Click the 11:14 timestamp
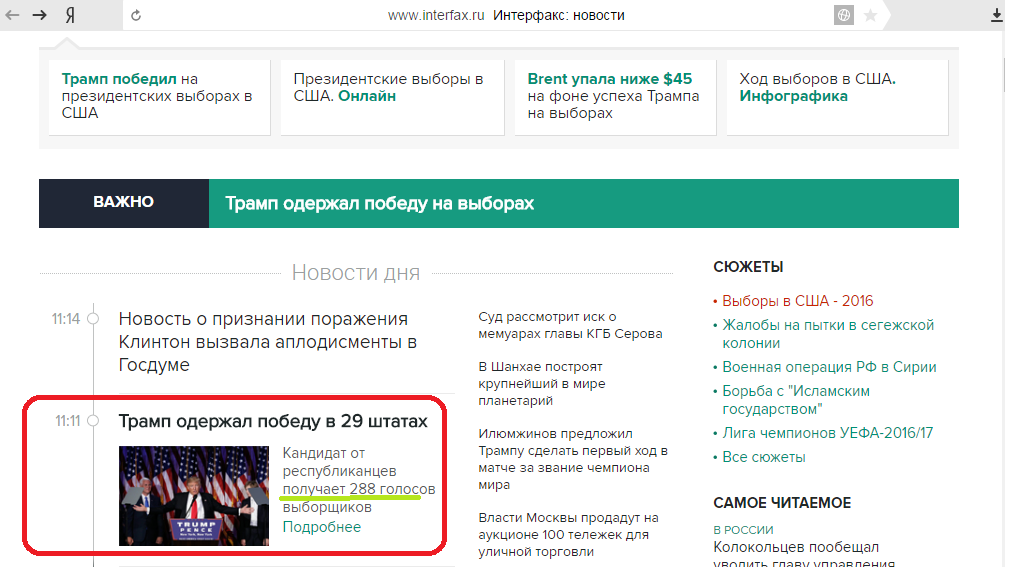 click(x=66, y=319)
